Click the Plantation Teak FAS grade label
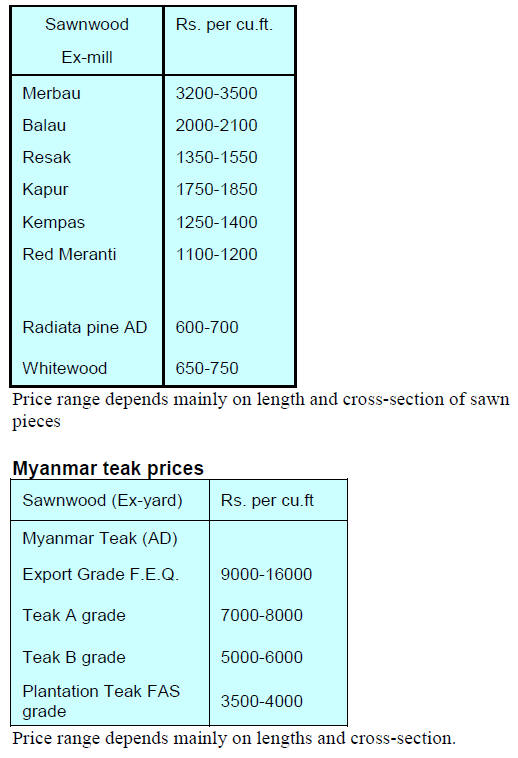 point(101,701)
